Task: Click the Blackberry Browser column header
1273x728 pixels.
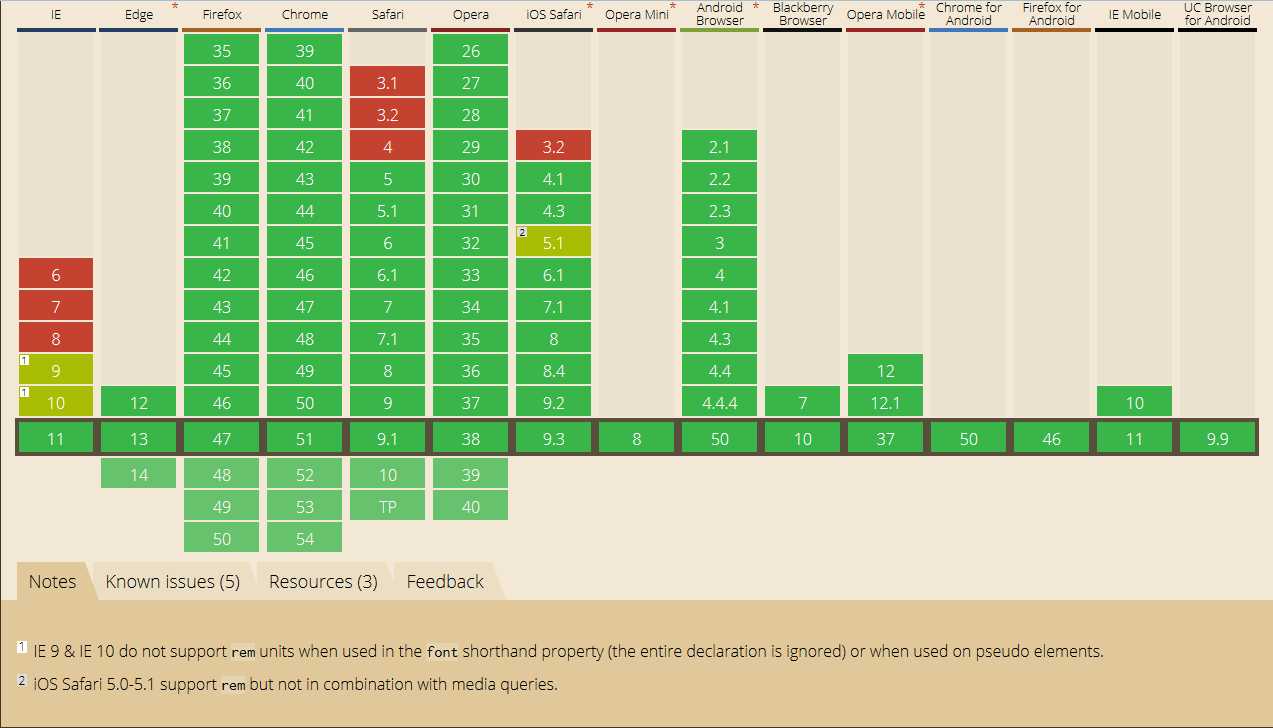Action: point(803,15)
